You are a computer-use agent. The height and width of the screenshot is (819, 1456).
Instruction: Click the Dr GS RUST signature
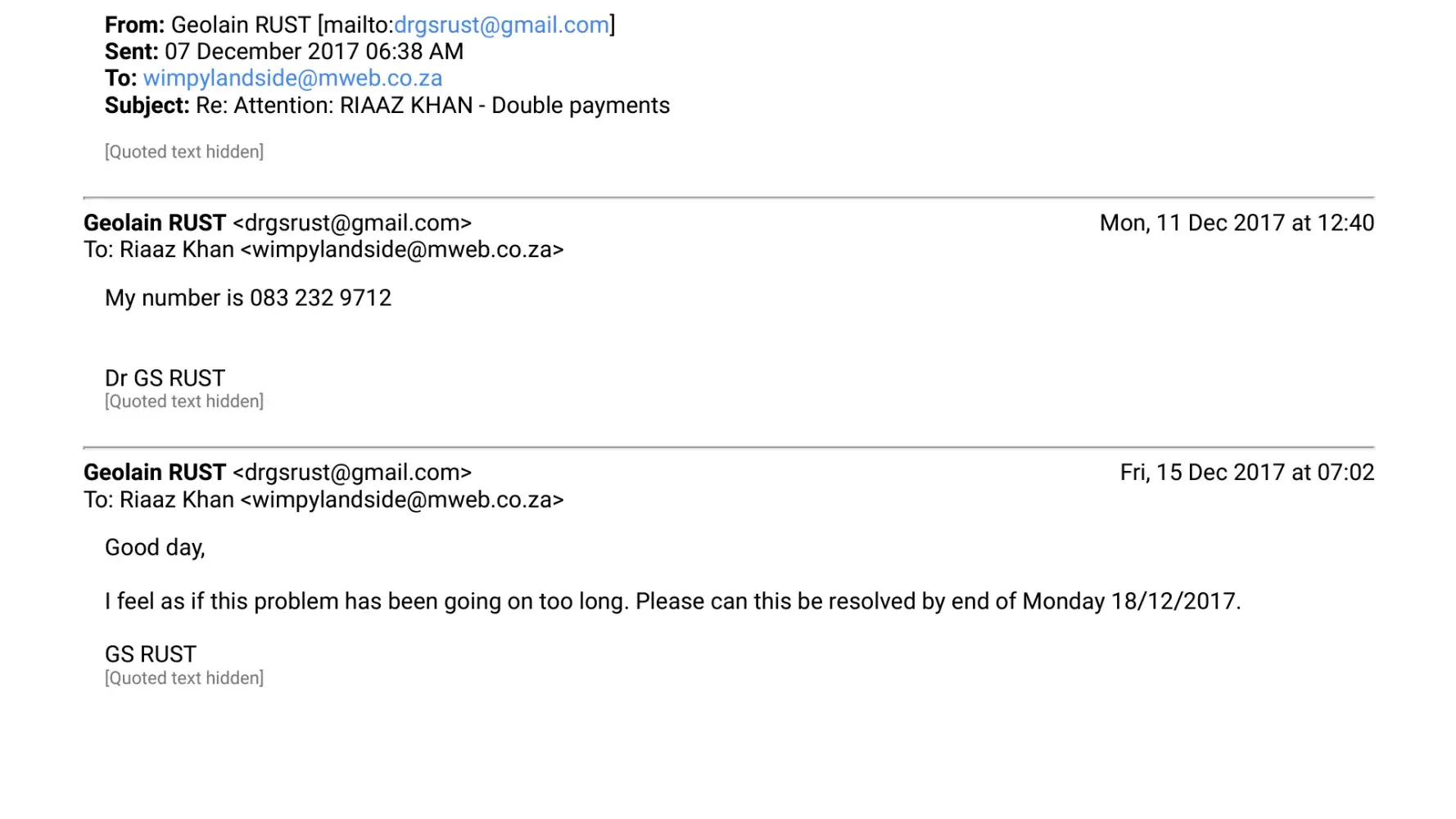[x=165, y=378]
